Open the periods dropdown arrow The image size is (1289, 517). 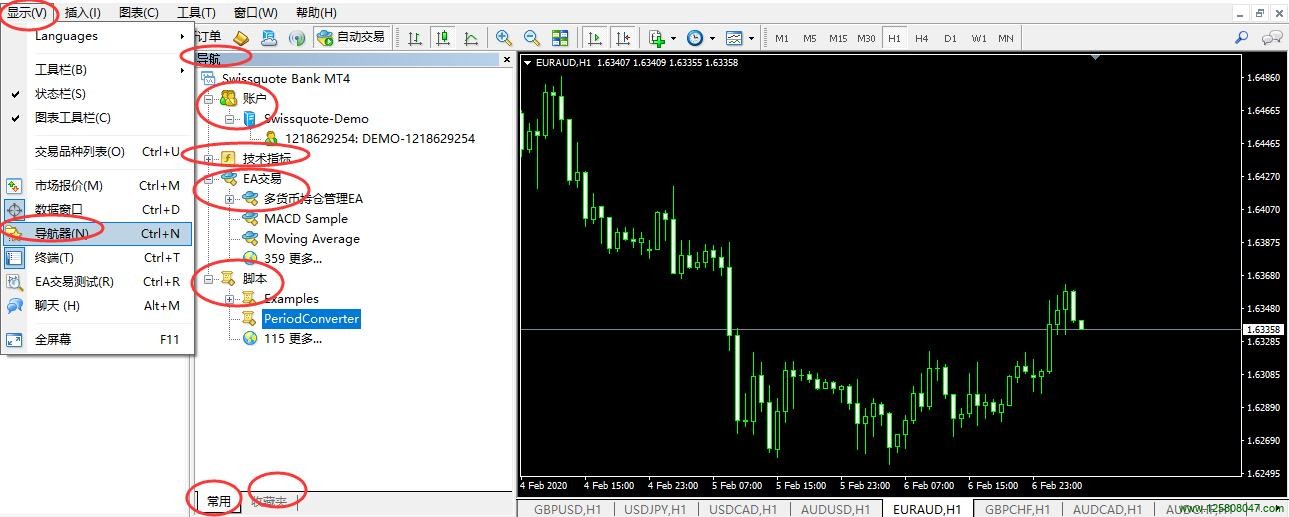click(x=712, y=38)
